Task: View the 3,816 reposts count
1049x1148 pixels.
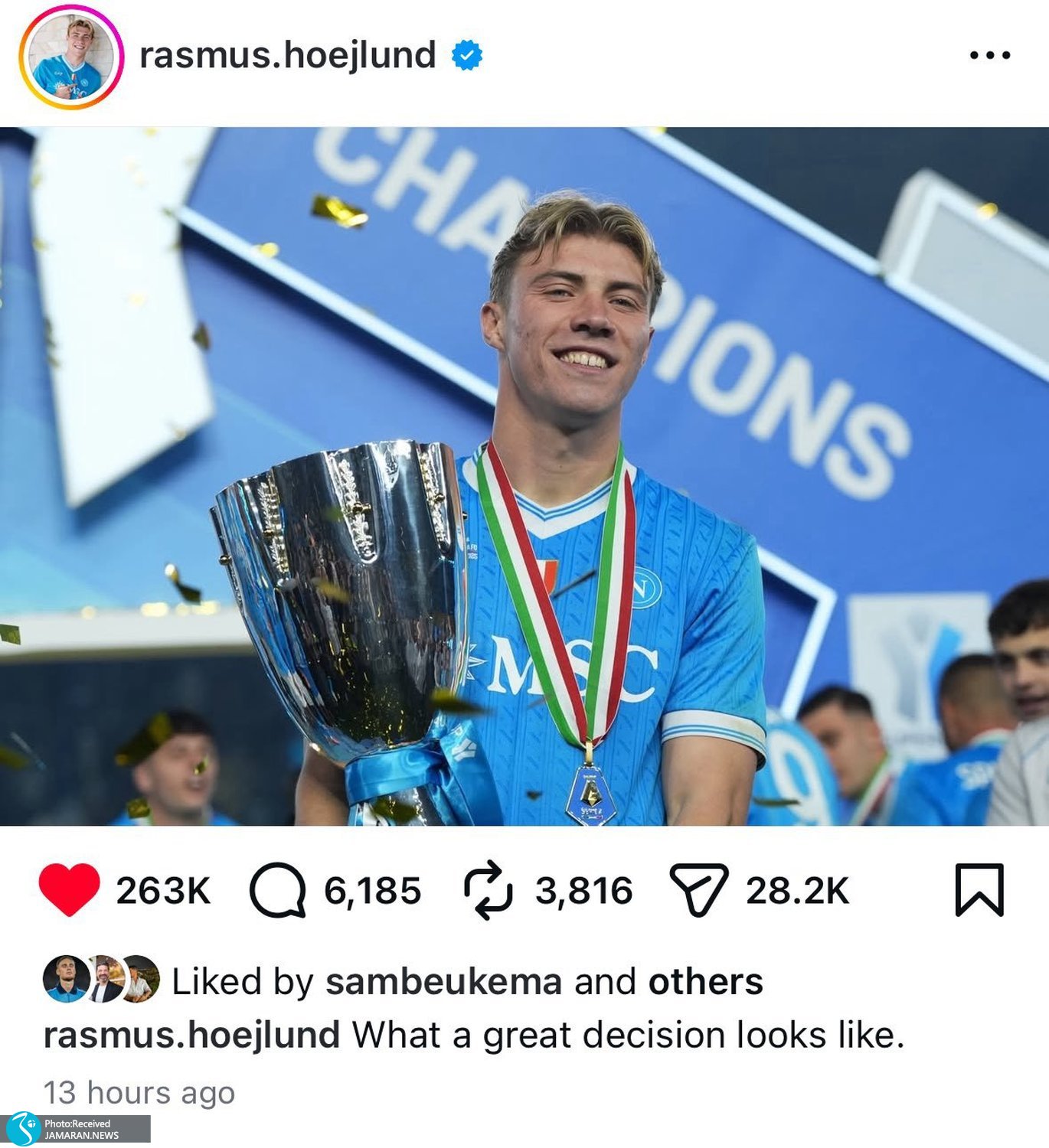Action: point(584,891)
